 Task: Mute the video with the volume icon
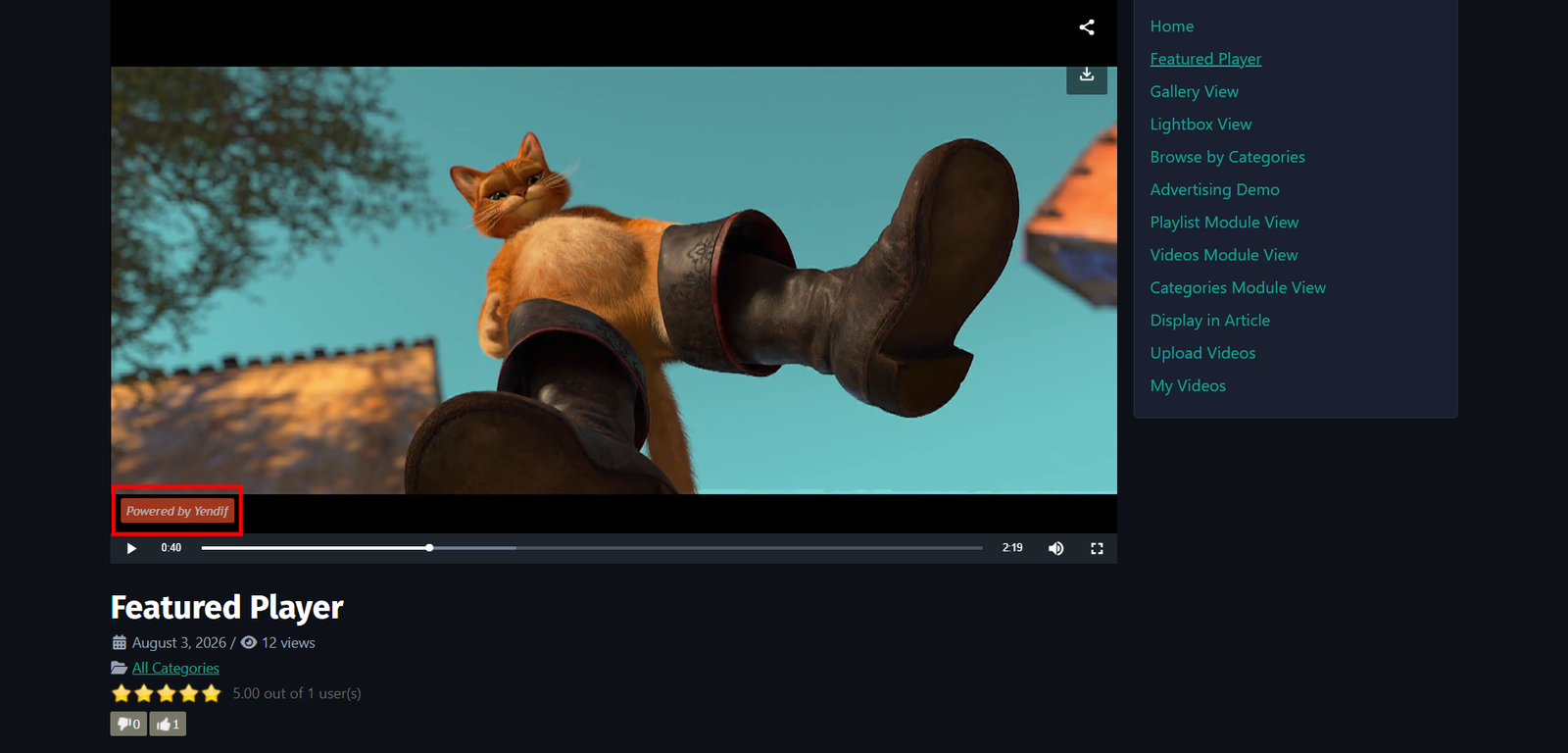tap(1055, 548)
